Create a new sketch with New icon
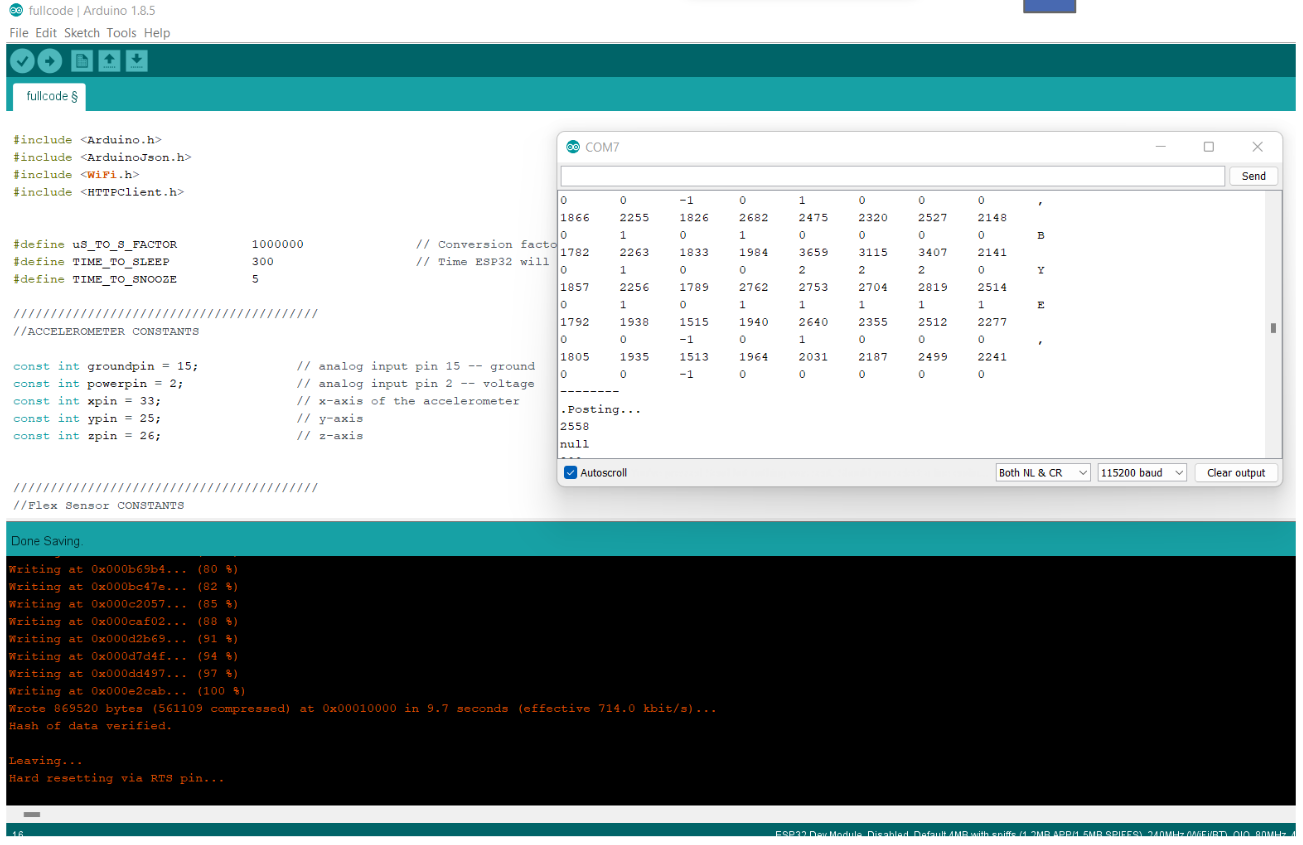1303x845 pixels. coord(82,61)
